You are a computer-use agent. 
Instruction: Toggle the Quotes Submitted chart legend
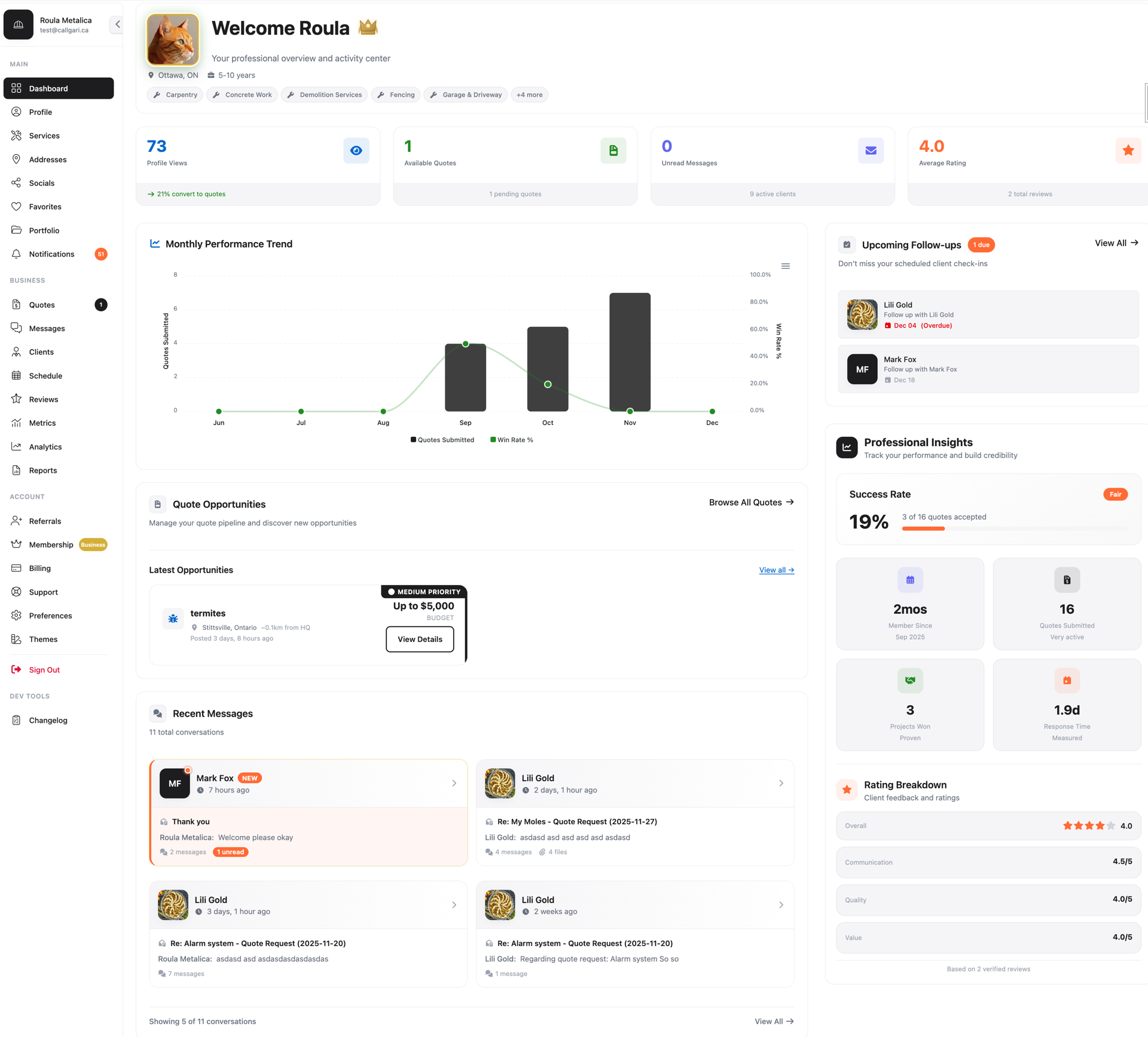pyautogui.click(x=442, y=439)
